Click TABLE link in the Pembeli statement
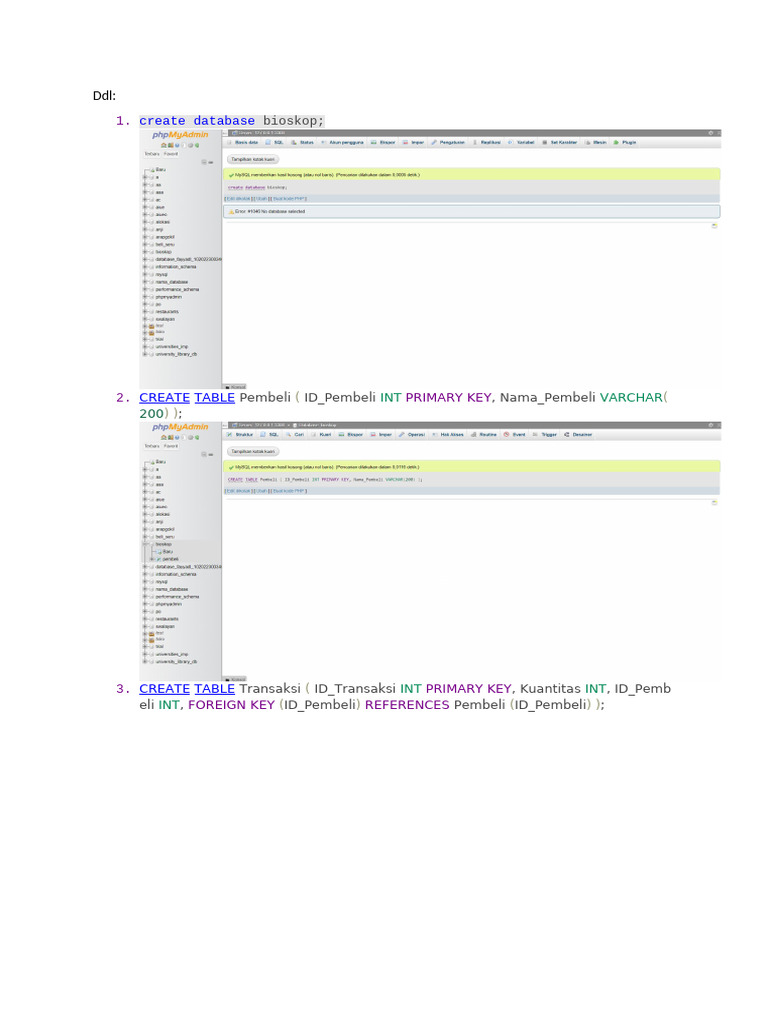 (x=214, y=398)
